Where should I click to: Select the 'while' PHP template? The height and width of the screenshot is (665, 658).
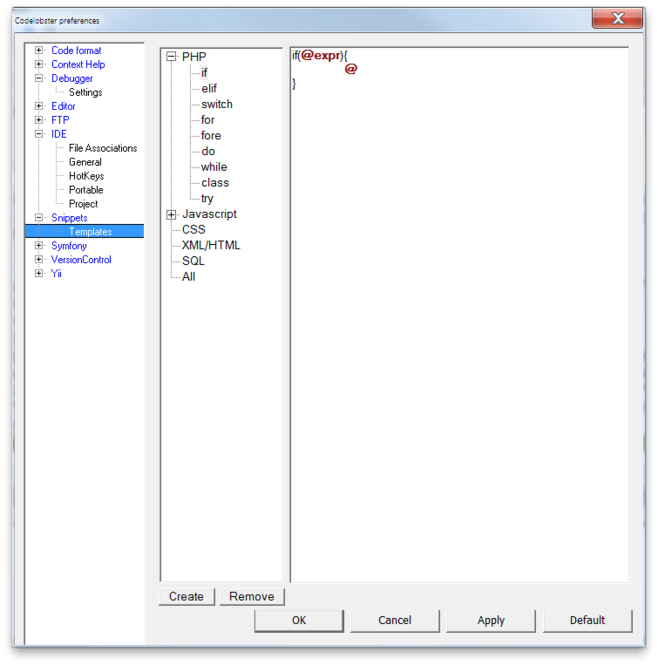pos(214,167)
